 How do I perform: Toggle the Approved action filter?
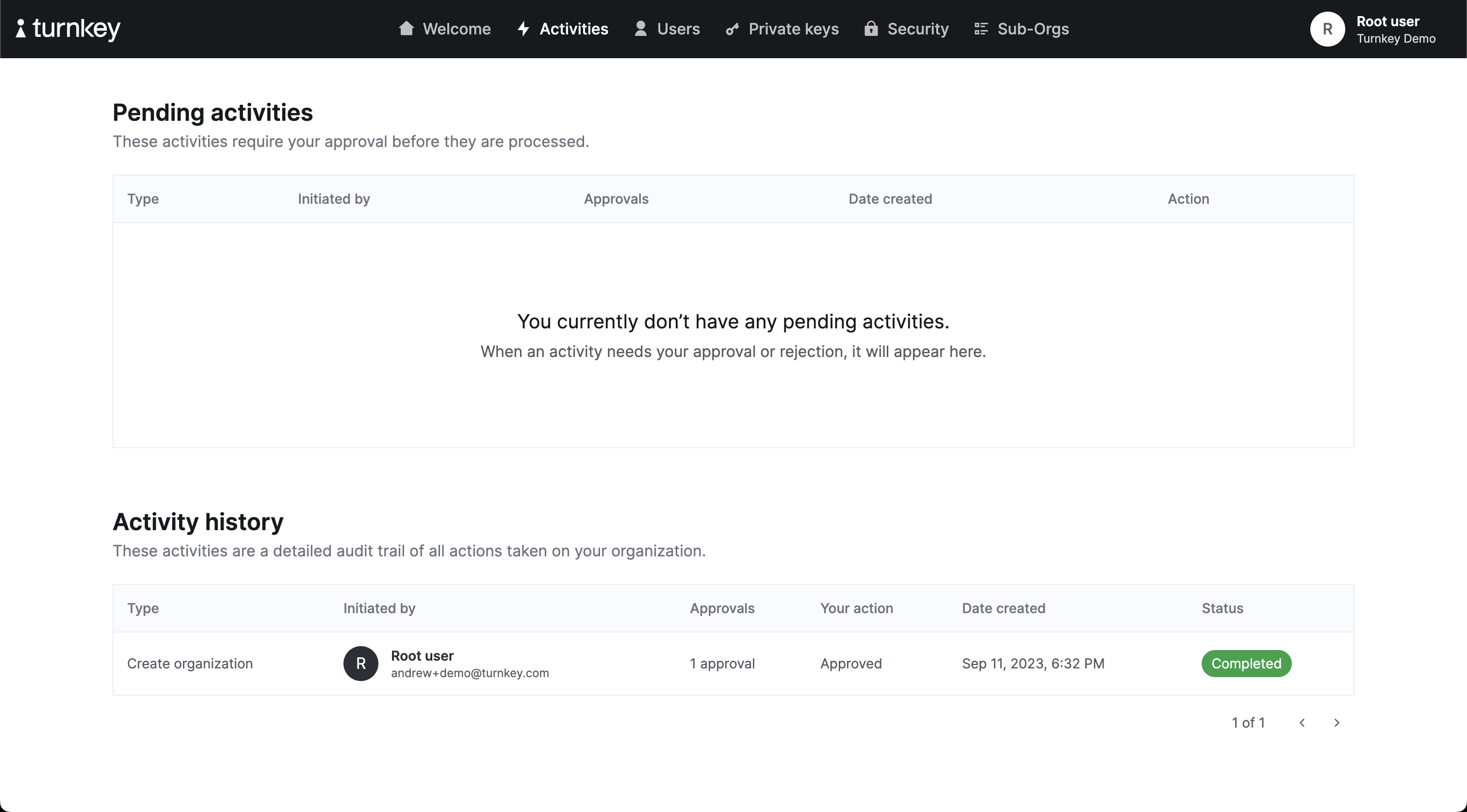coord(851,663)
